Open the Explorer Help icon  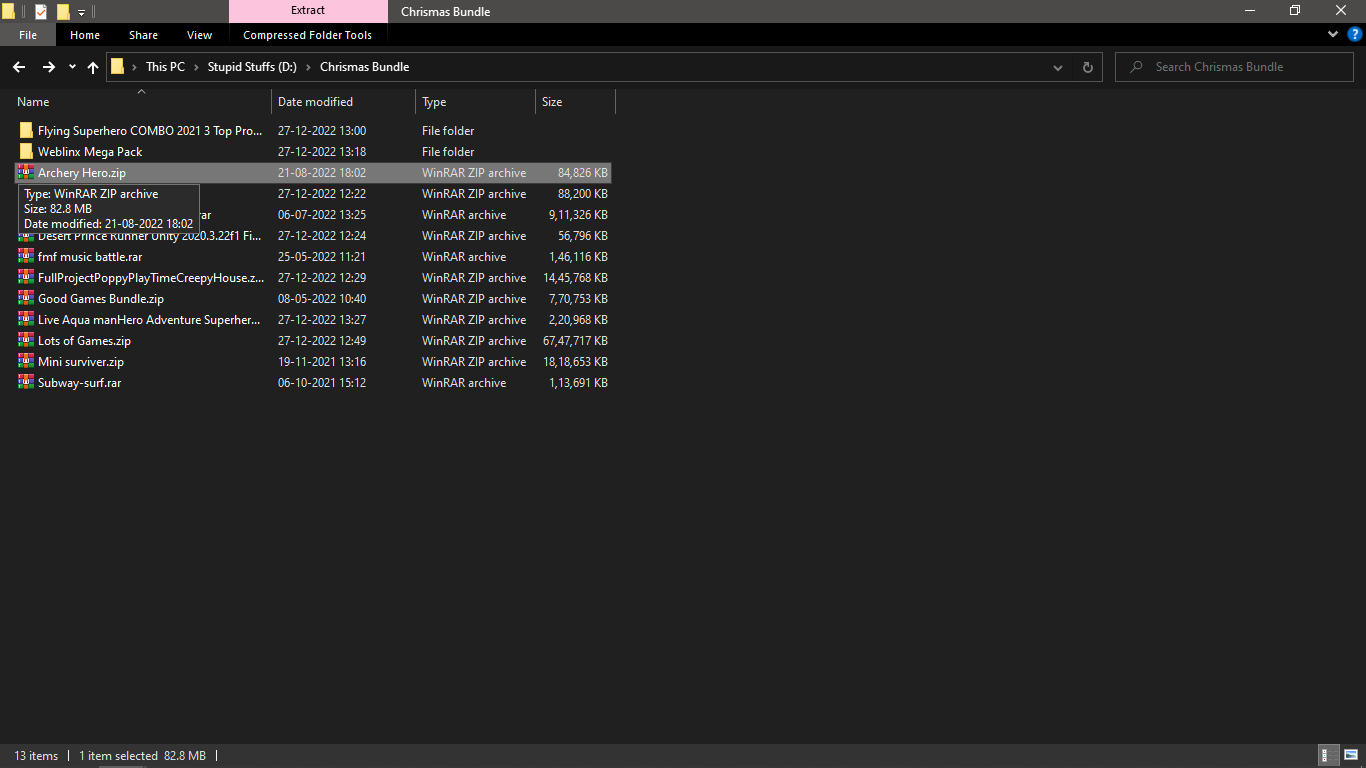(x=1355, y=34)
